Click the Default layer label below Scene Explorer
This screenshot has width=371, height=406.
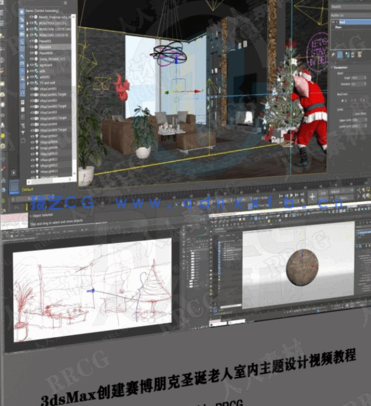26,190
